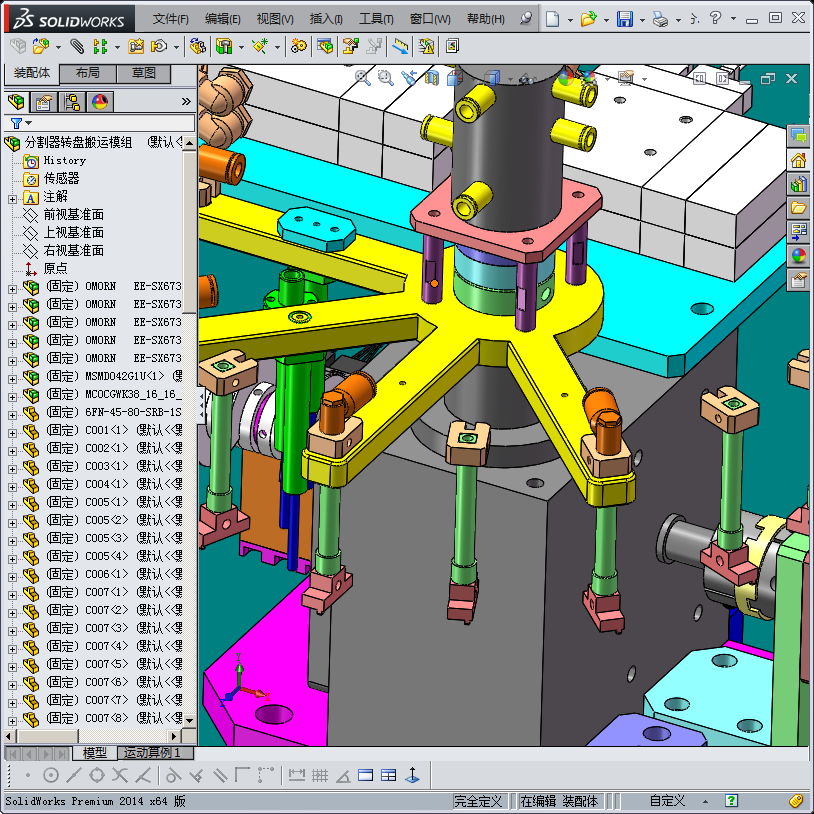This screenshot has height=814, width=814.
Task: Open Appearances color ball in task pane
Action: [798, 255]
